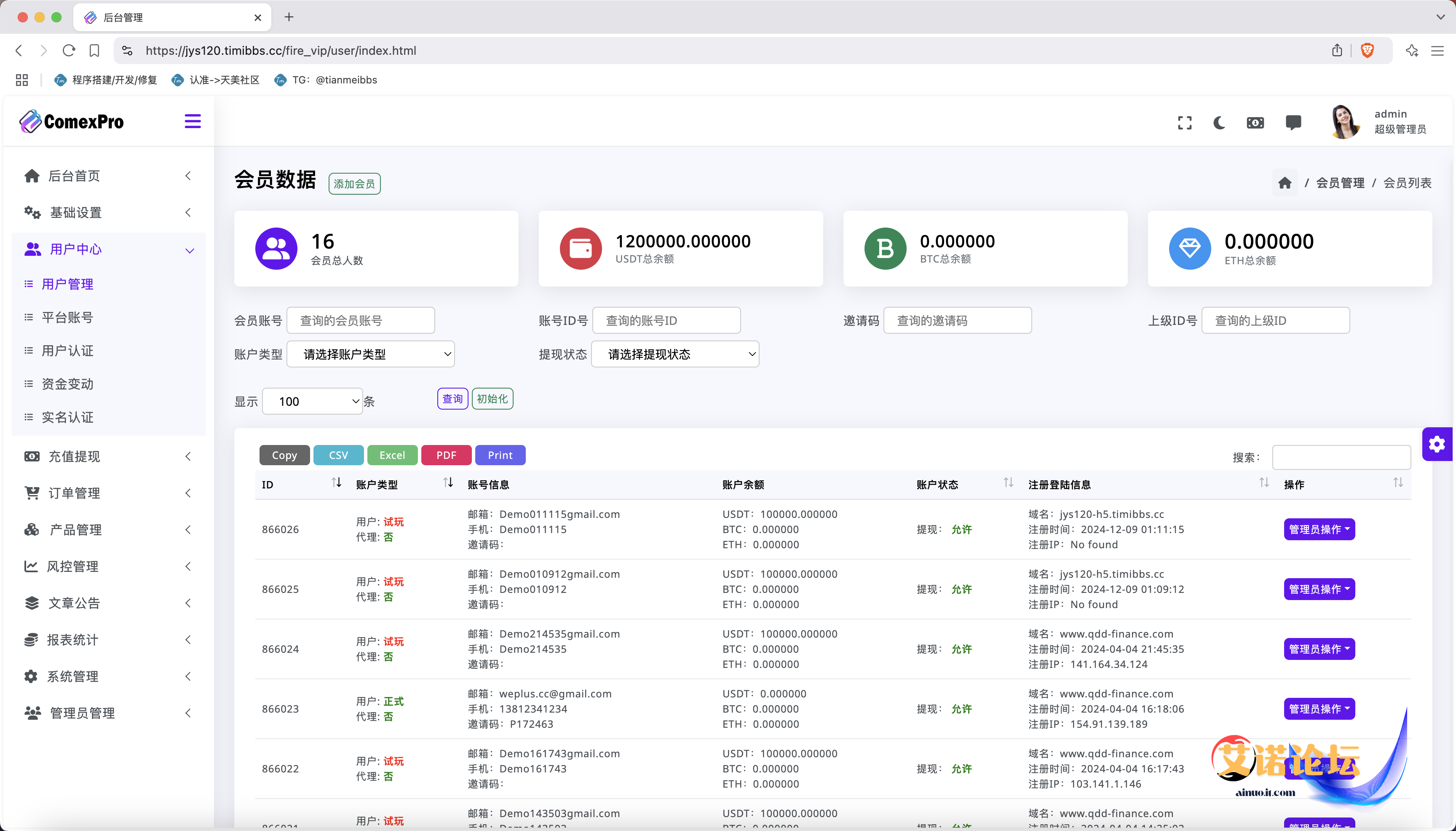Click the browser address bar URL
The height and width of the screenshot is (831, 1456).
tap(281, 51)
